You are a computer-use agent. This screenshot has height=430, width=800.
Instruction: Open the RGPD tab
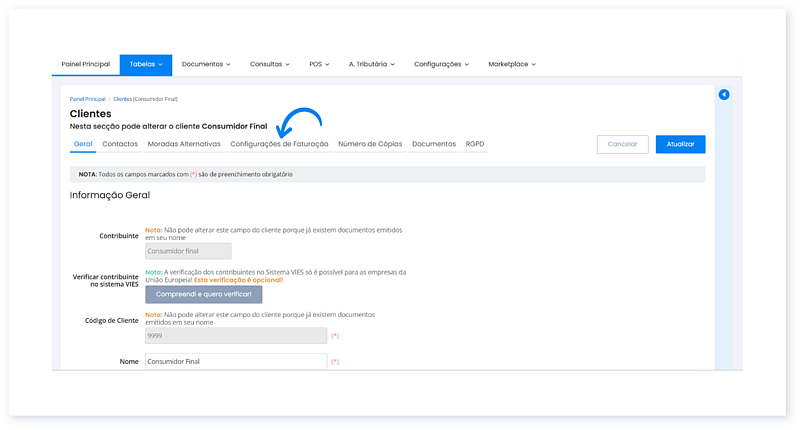(x=475, y=144)
